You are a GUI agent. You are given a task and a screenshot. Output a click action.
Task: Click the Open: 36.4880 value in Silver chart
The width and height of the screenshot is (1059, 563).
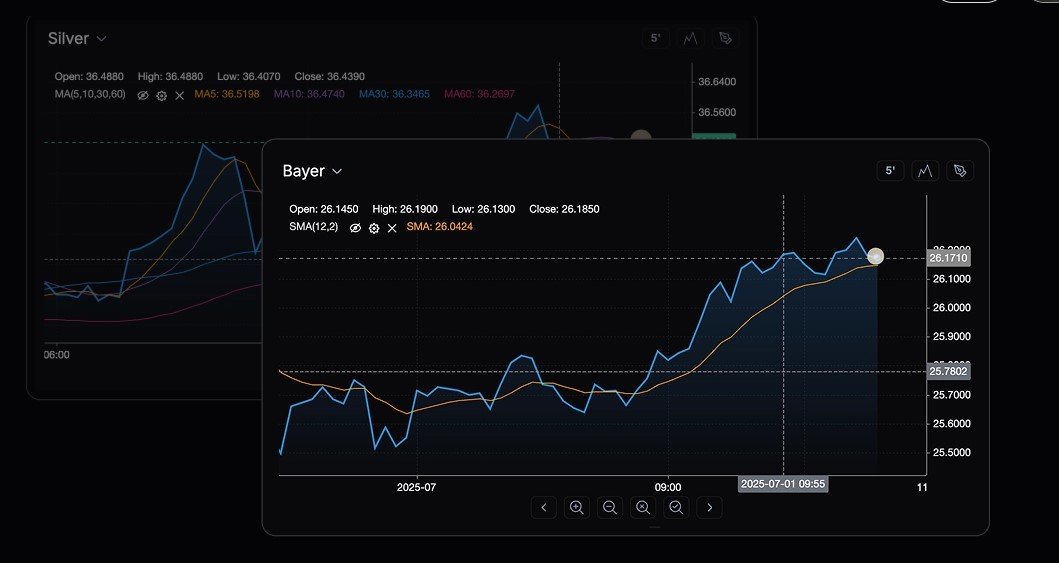(x=89, y=76)
